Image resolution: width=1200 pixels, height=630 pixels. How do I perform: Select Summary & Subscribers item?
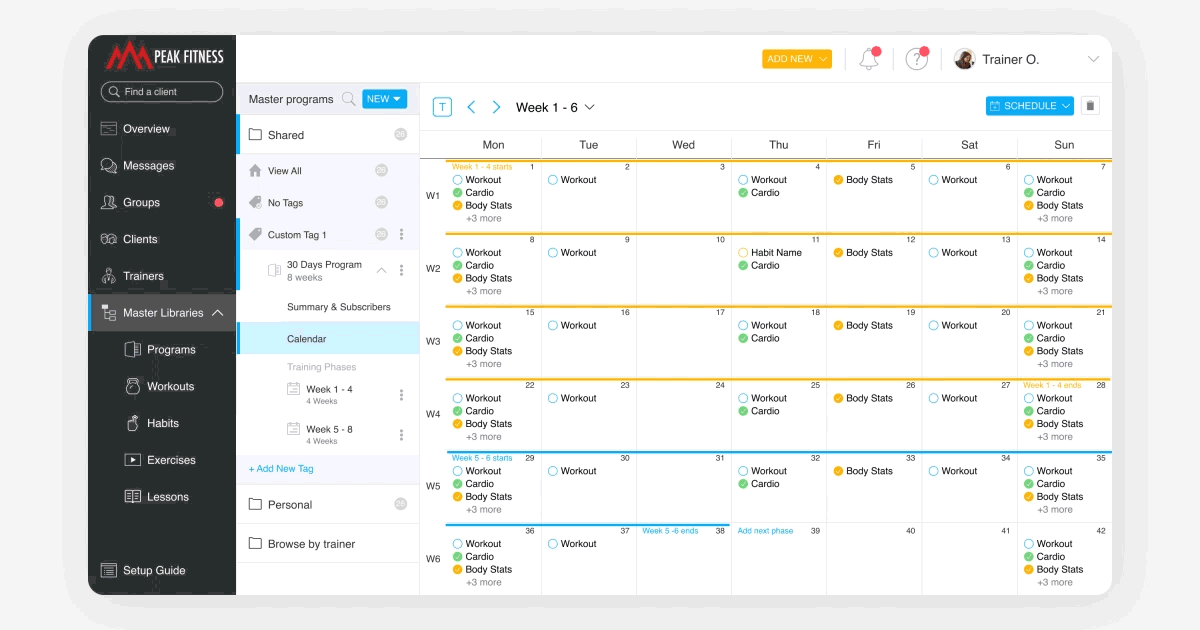pyautogui.click(x=338, y=307)
